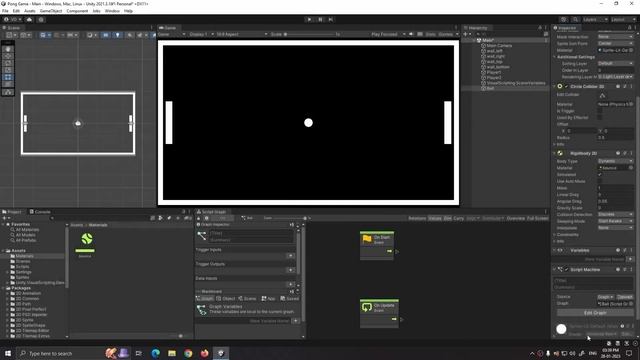Screen dimensions: 640x360
Task: Click the undo history icon in top right toolbar
Action: [564, 19]
